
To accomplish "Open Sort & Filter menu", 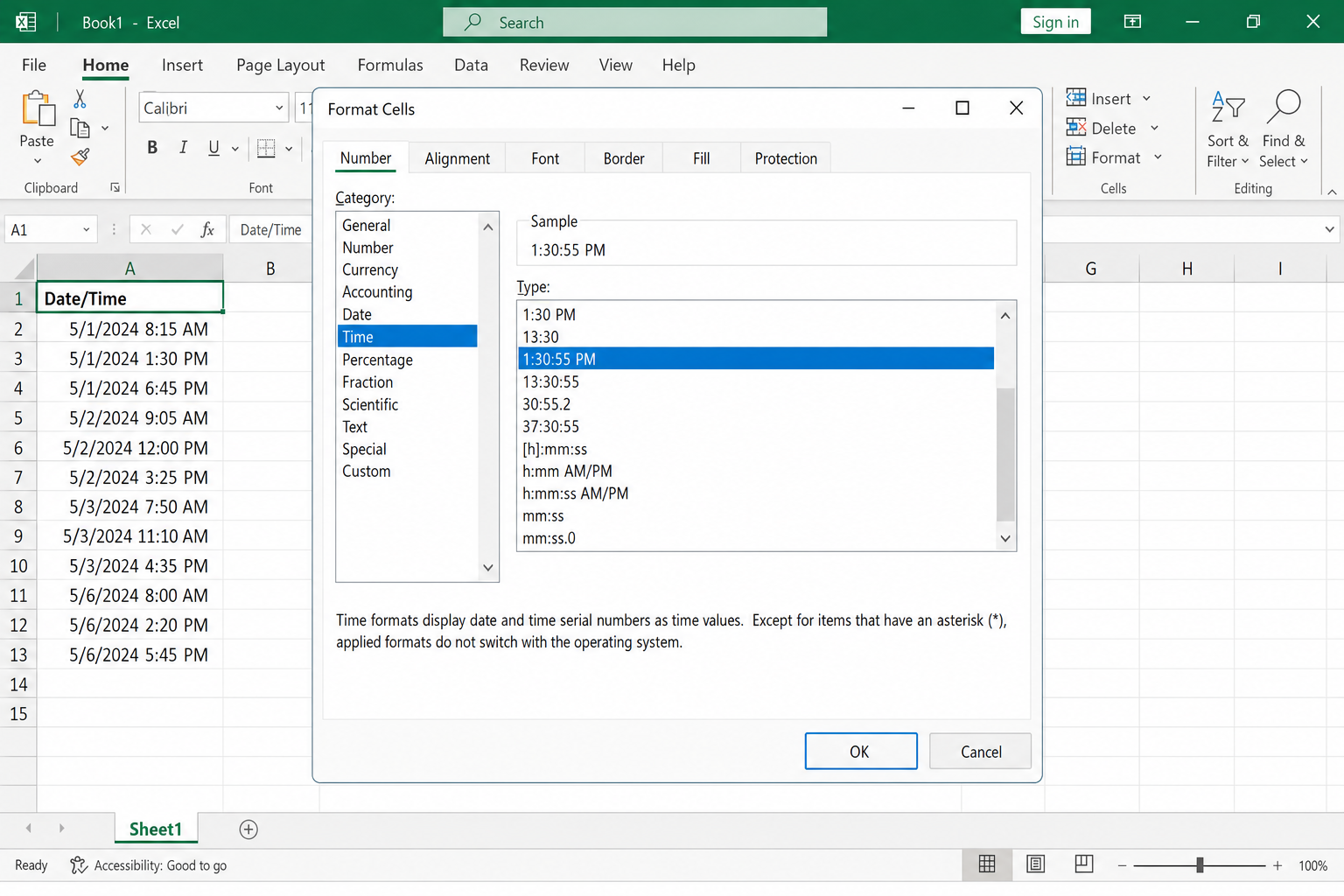I will pyautogui.click(x=1228, y=129).
